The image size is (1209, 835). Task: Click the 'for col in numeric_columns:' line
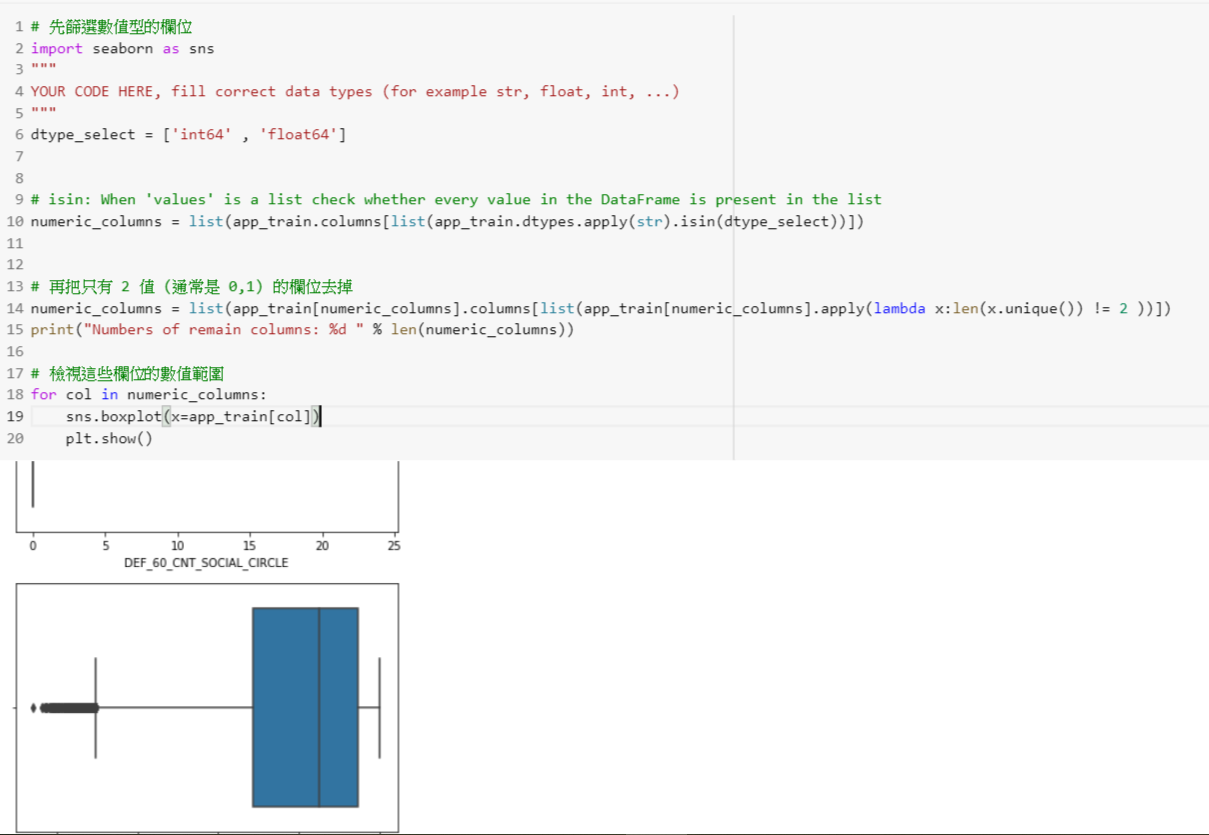(x=149, y=395)
